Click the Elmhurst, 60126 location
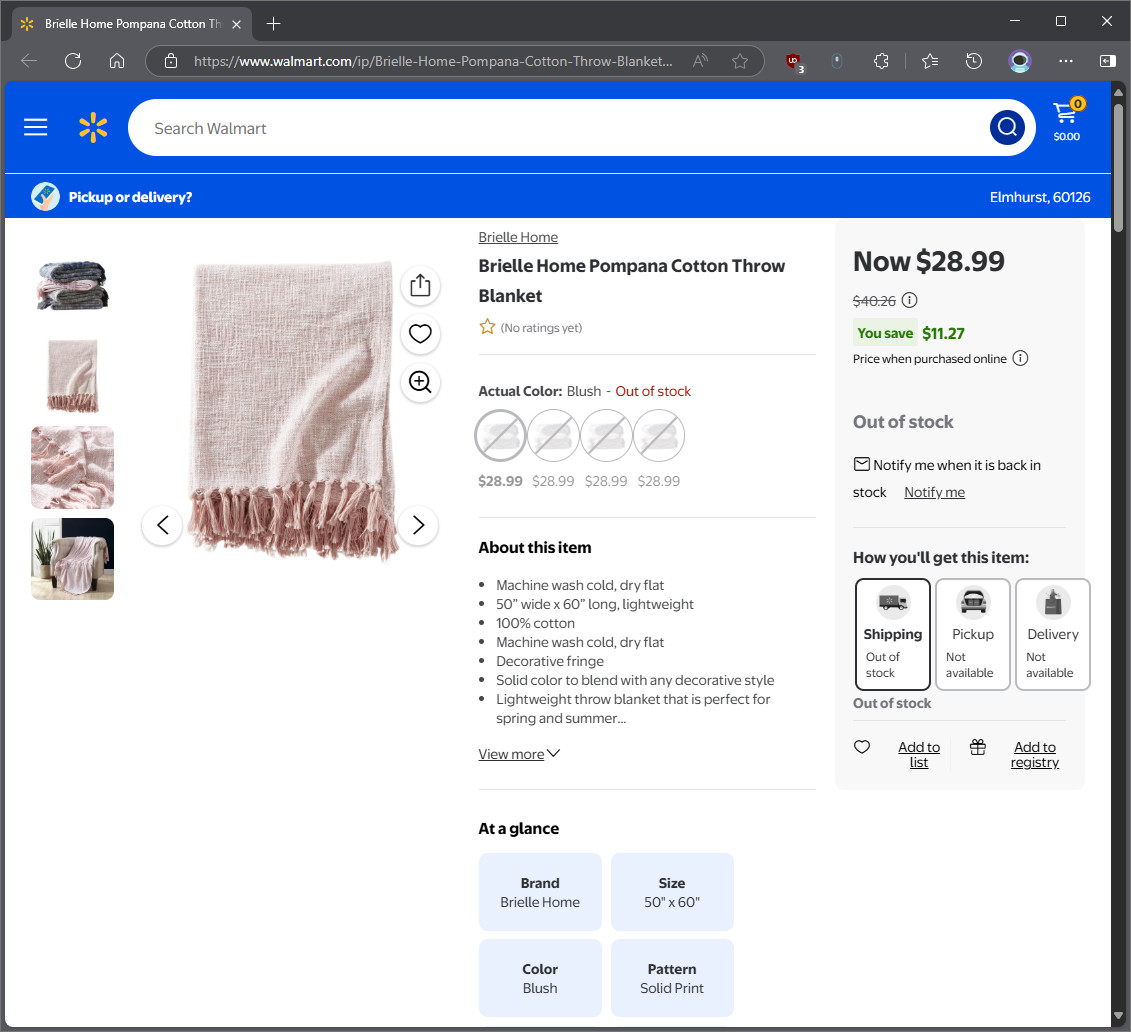1131x1032 pixels. (x=1039, y=197)
